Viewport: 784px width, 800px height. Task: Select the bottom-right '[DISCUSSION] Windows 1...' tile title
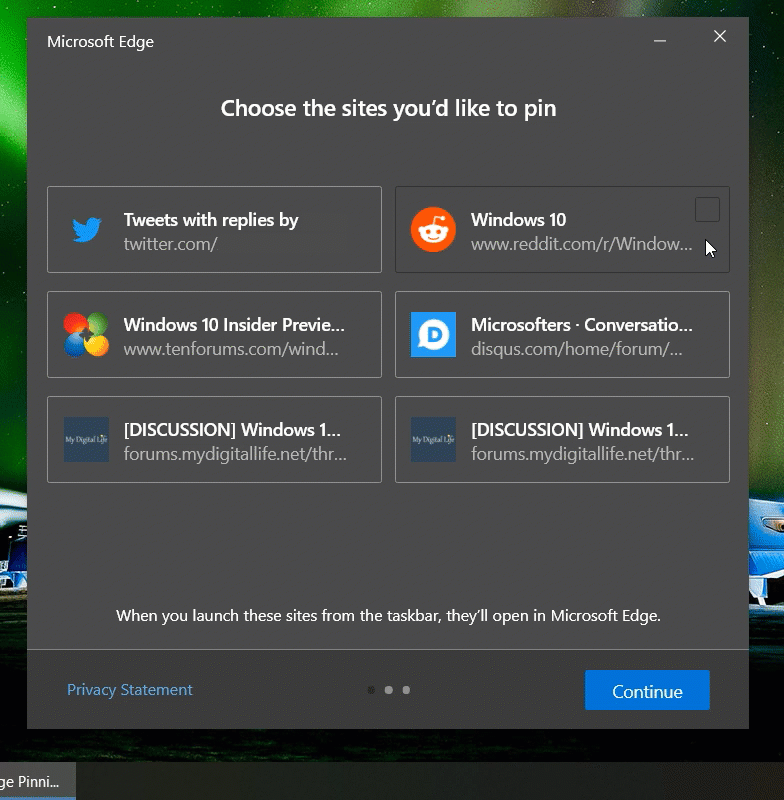pos(579,430)
